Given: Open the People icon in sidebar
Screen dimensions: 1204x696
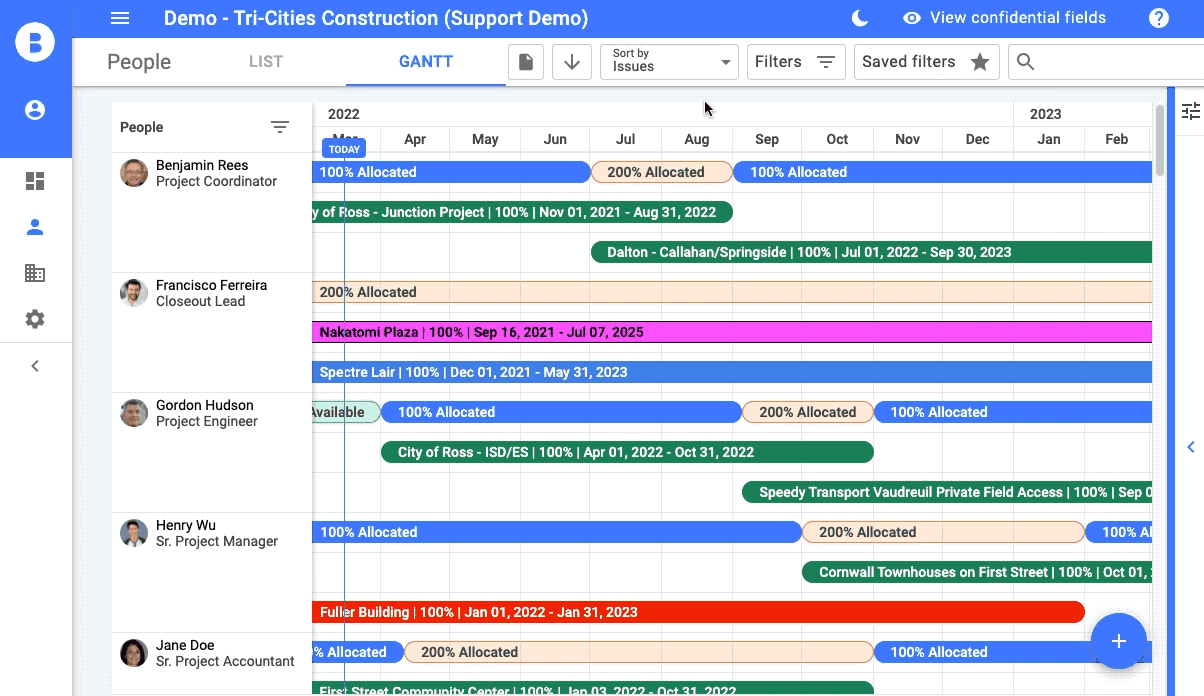Looking at the screenshot, I should [x=35, y=227].
